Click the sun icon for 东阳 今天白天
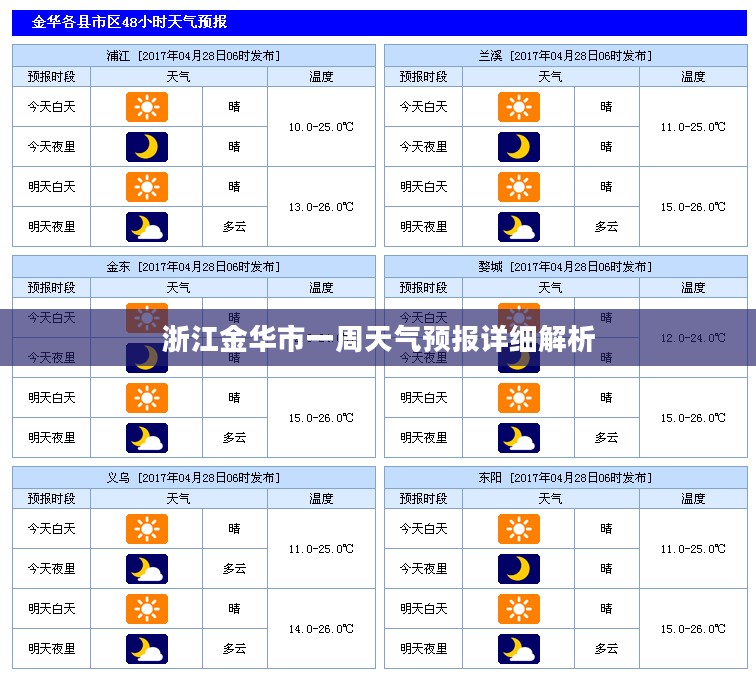 click(519, 528)
